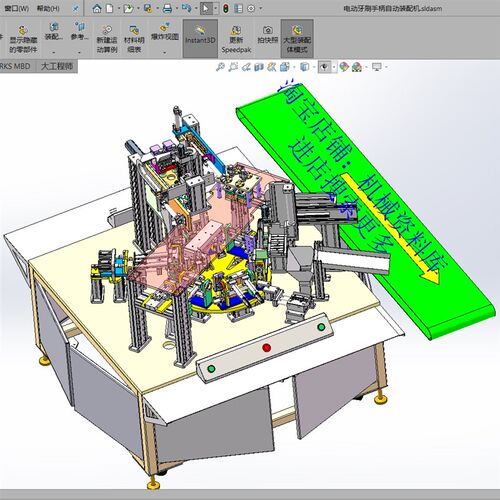
Task: Click the 电动牙刷手柄自动装配机.sldasm title text
Action: click(x=393, y=8)
